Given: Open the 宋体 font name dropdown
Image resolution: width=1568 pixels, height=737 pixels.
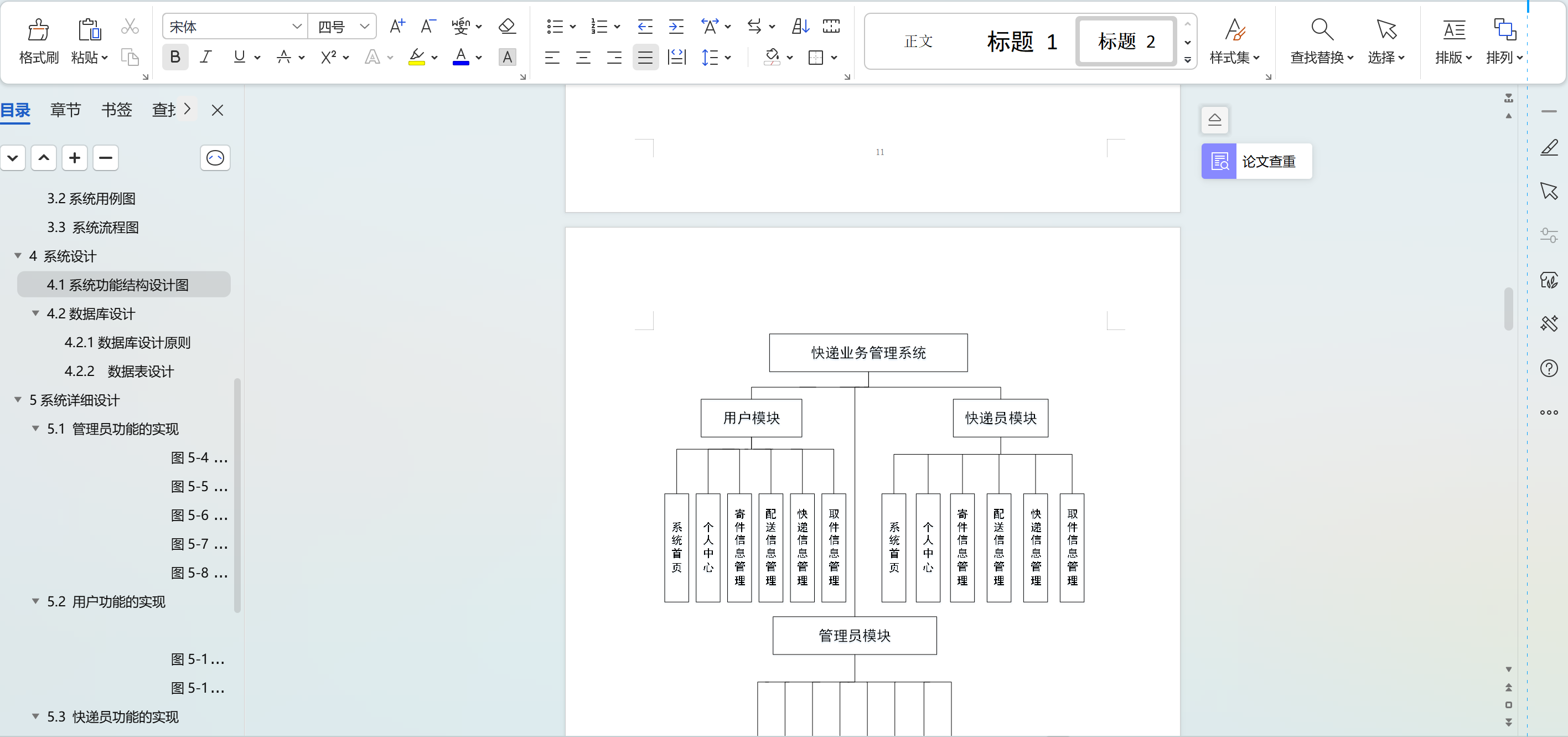Looking at the screenshot, I should coord(297,26).
